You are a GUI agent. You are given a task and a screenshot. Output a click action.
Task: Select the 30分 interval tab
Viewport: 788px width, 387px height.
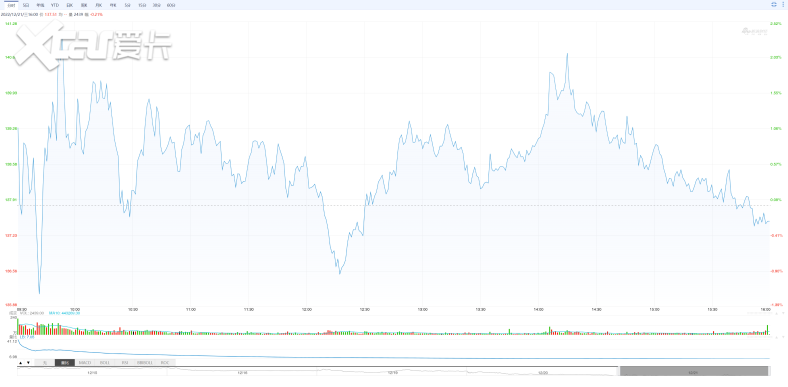pyautogui.click(x=156, y=5)
